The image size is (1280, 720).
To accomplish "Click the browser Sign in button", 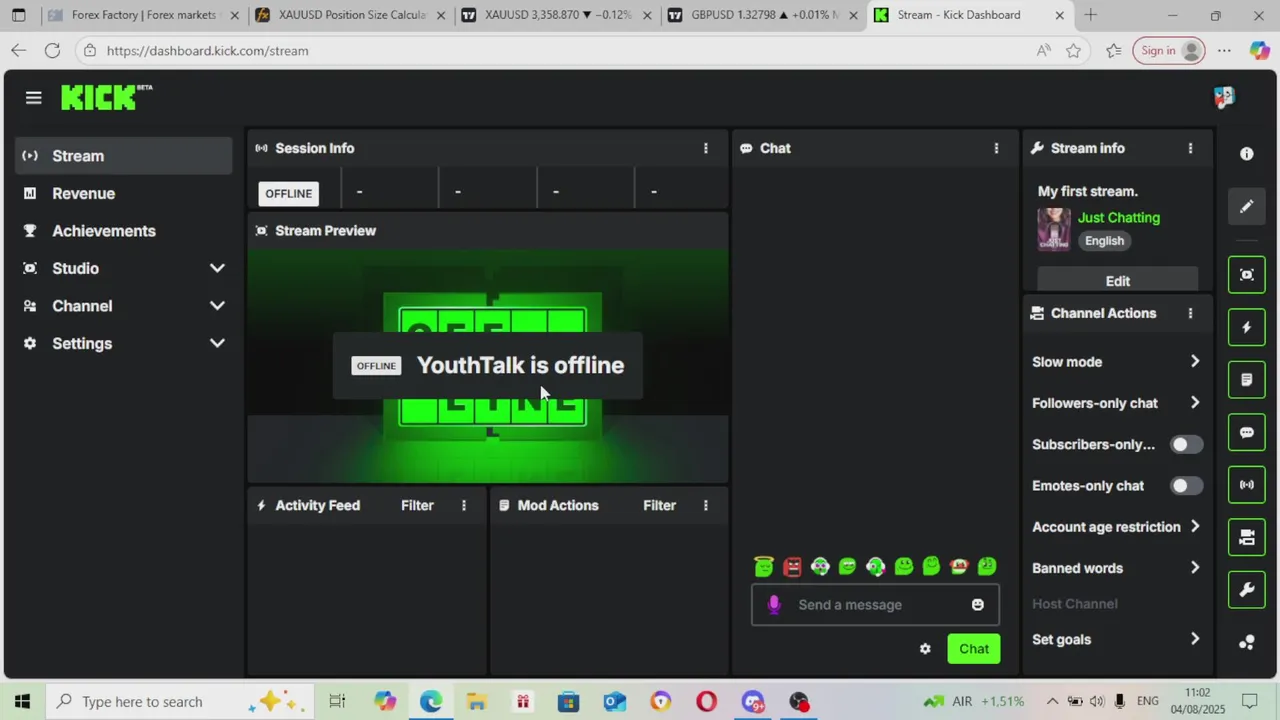I will (x=1169, y=51).
